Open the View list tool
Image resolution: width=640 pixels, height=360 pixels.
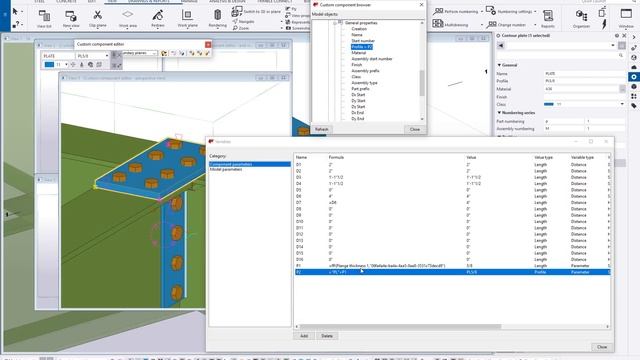tap(44, 18)
